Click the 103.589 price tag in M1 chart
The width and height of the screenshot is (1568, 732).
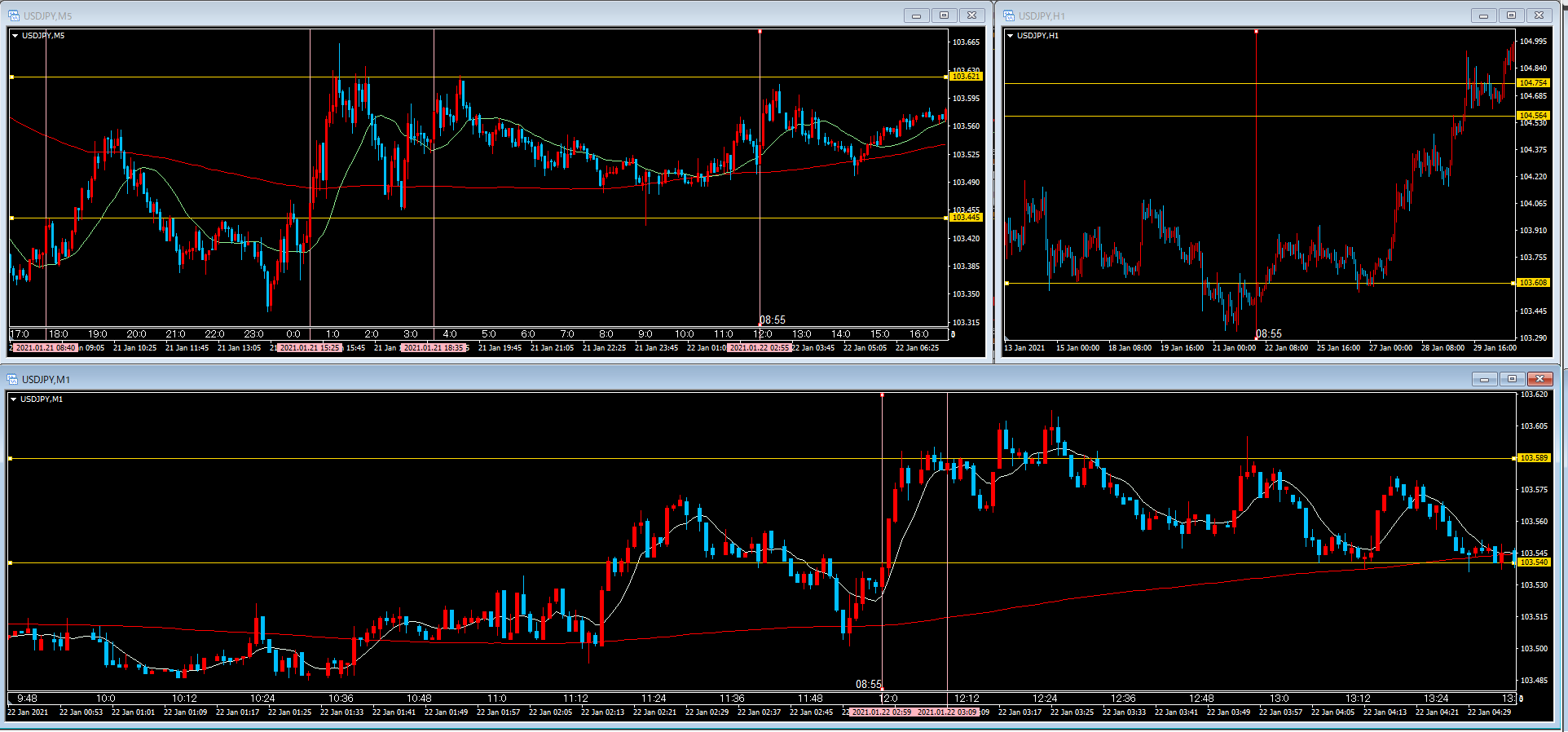coord(1534,458)
